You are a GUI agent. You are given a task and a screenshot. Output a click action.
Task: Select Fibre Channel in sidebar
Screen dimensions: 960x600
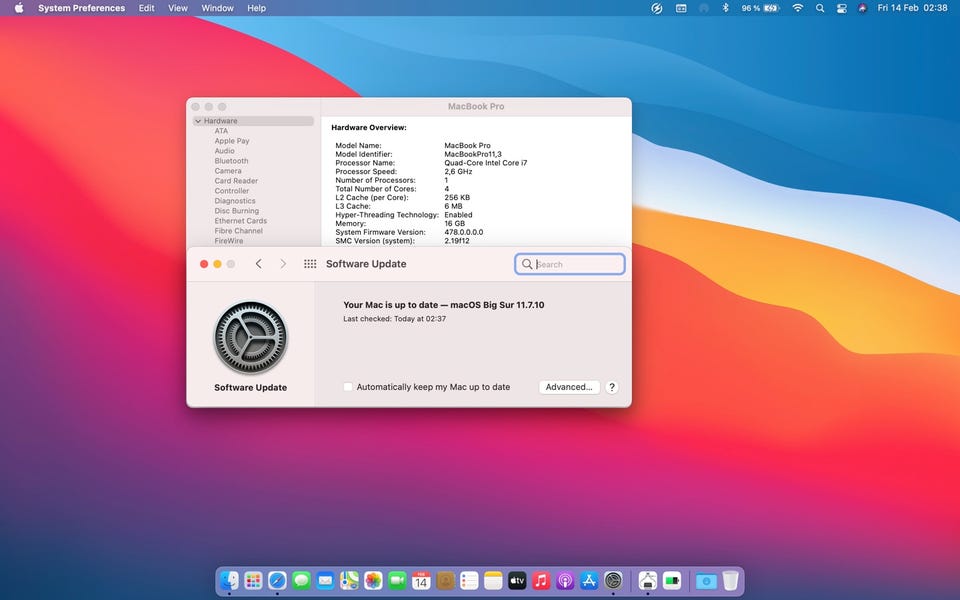pyautogui.click(x=239, y=231)
